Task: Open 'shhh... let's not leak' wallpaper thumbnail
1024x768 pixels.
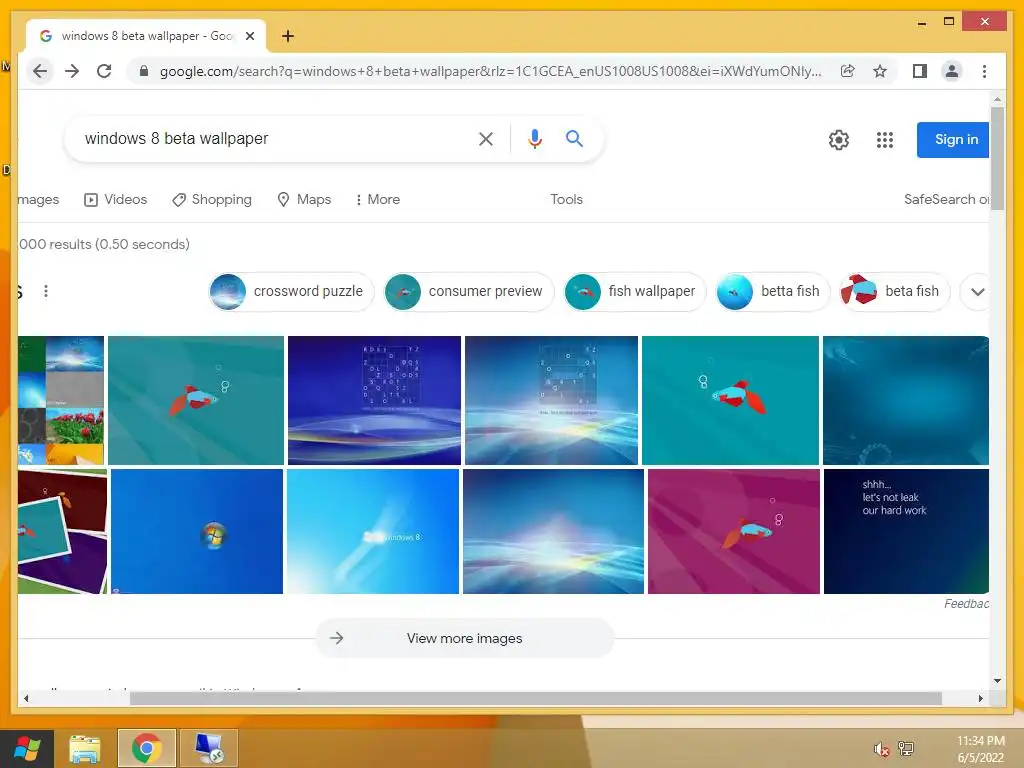Action: click(906, 532)
